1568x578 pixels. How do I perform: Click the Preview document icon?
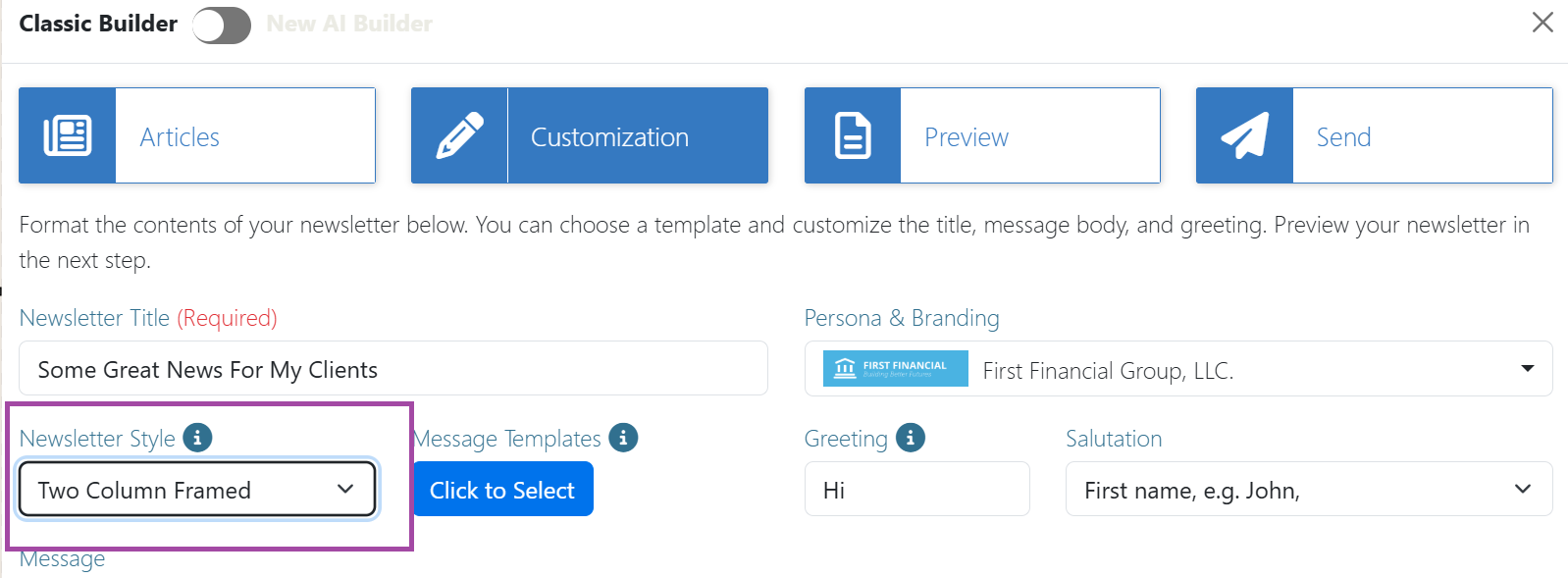click(x=853, y=135)
